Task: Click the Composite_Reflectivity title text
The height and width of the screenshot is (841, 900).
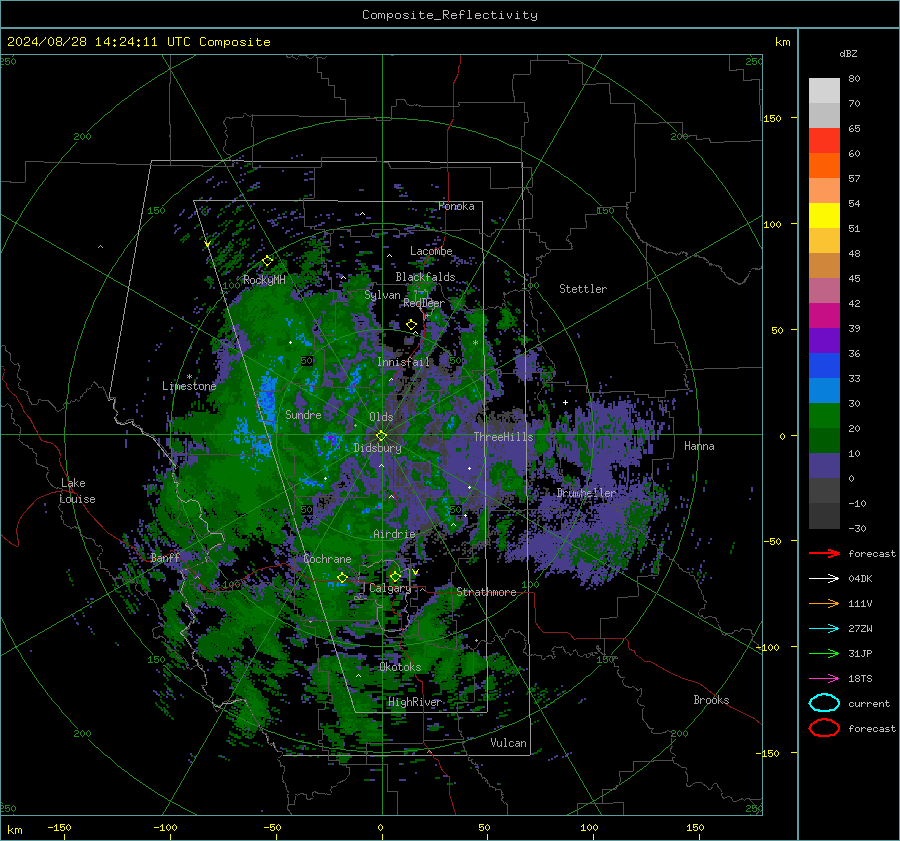Action: [450, 15]
